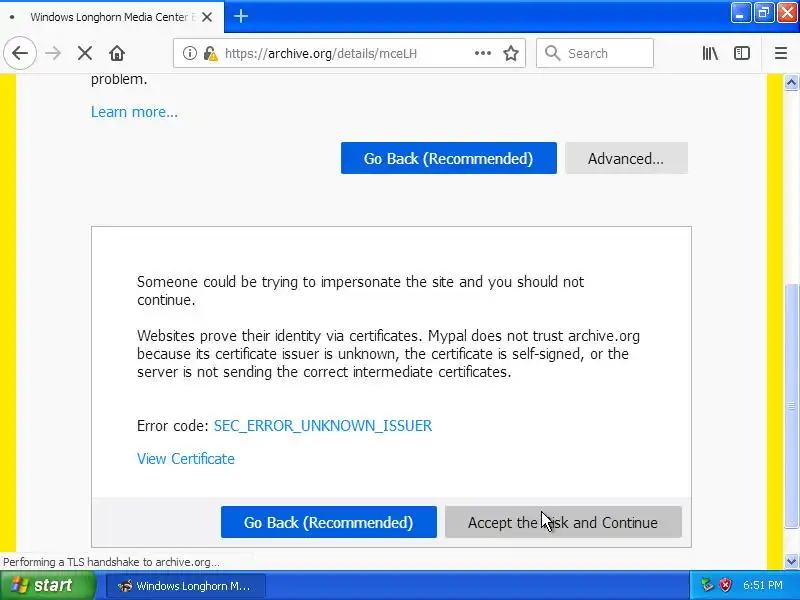This screenshot has height=600, width=800.
Task: Click the forward navigation arrow
Action: (x=53, y=53)
